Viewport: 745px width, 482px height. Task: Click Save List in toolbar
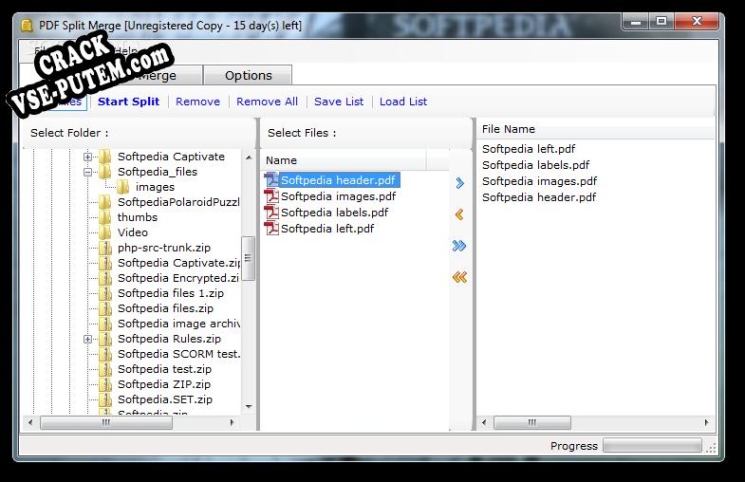click(x=339, y=101)
